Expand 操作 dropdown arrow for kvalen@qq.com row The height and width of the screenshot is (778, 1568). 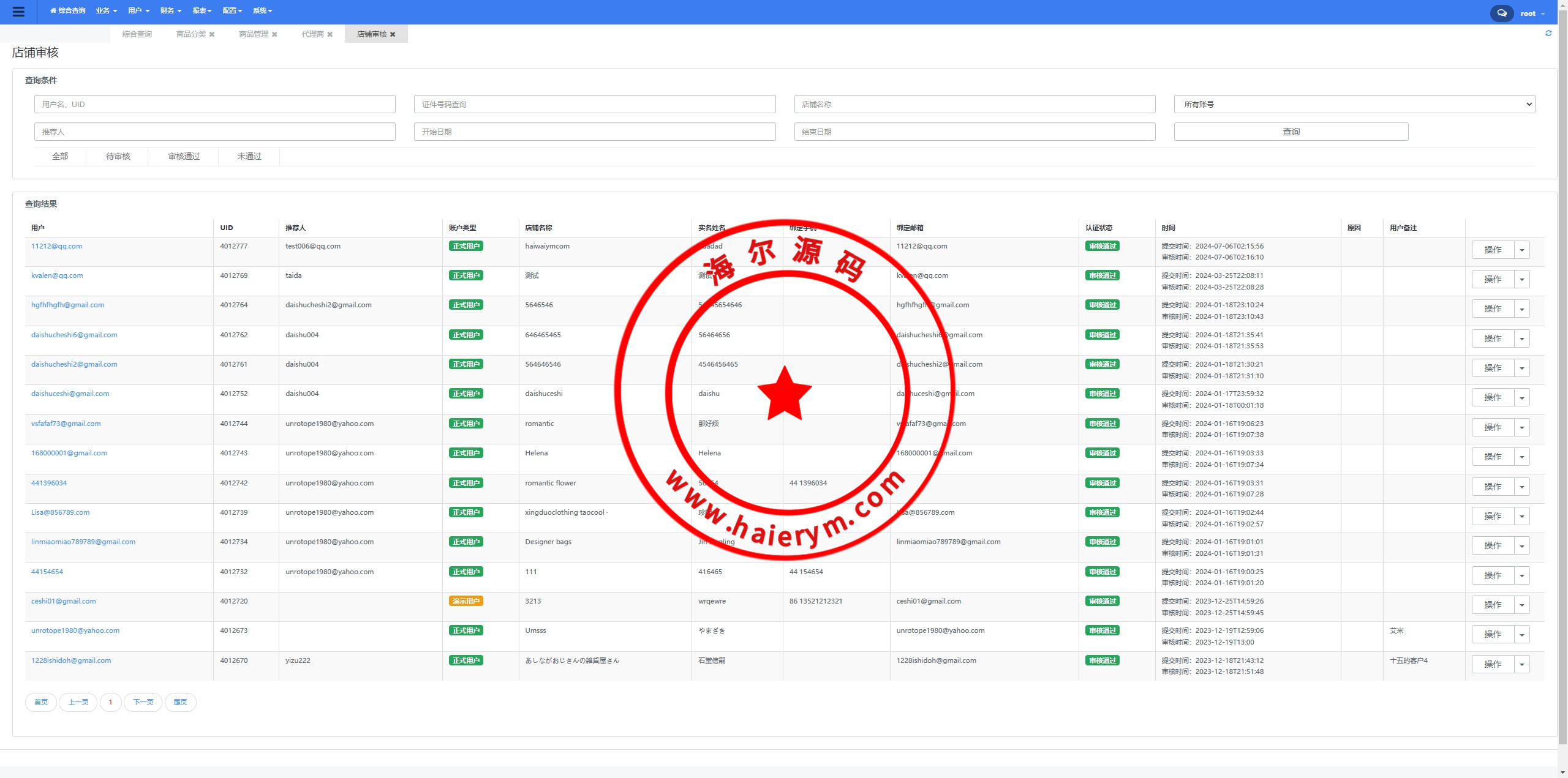[1522, 279]
